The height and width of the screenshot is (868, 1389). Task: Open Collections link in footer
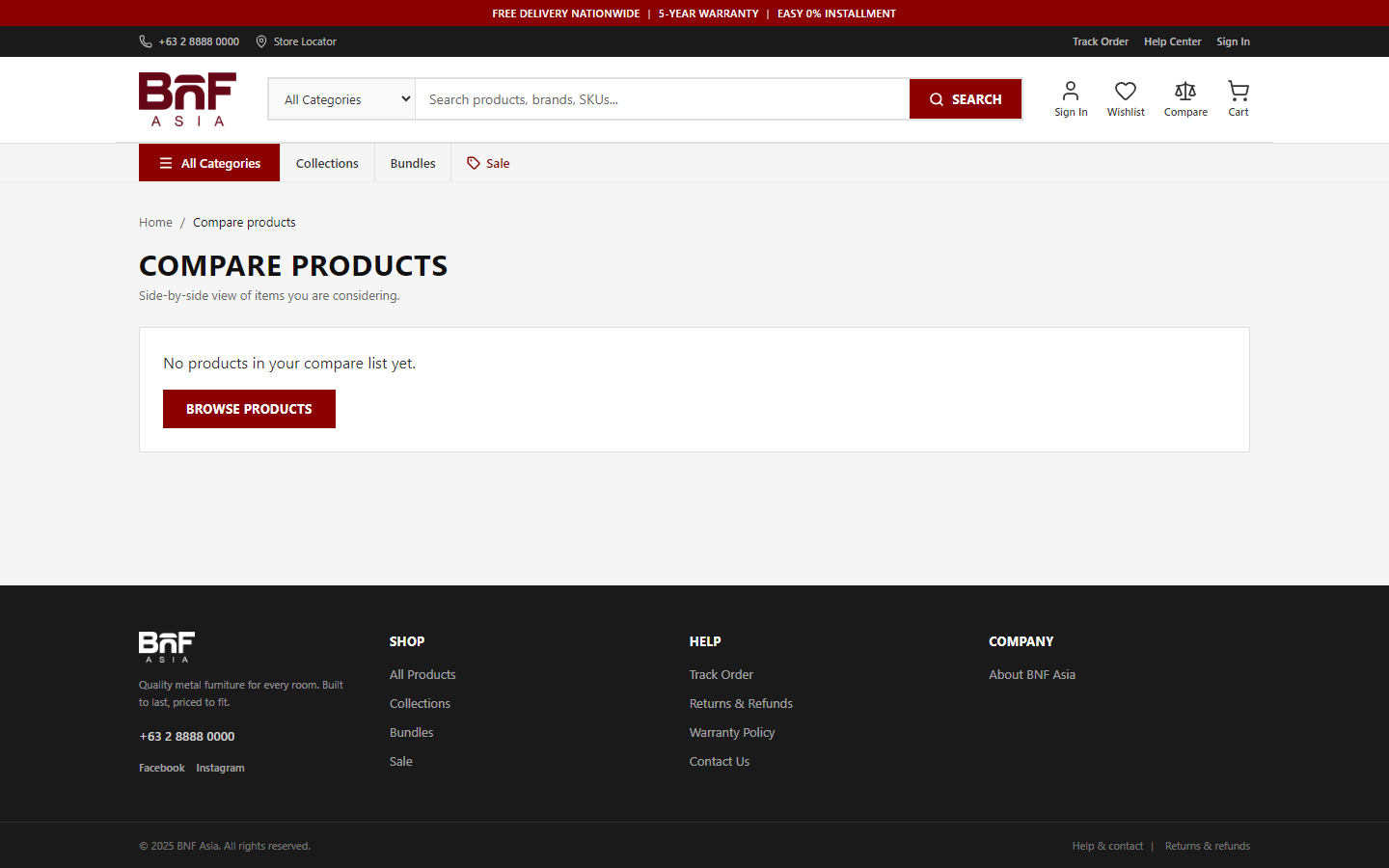[x=420, y=703]
